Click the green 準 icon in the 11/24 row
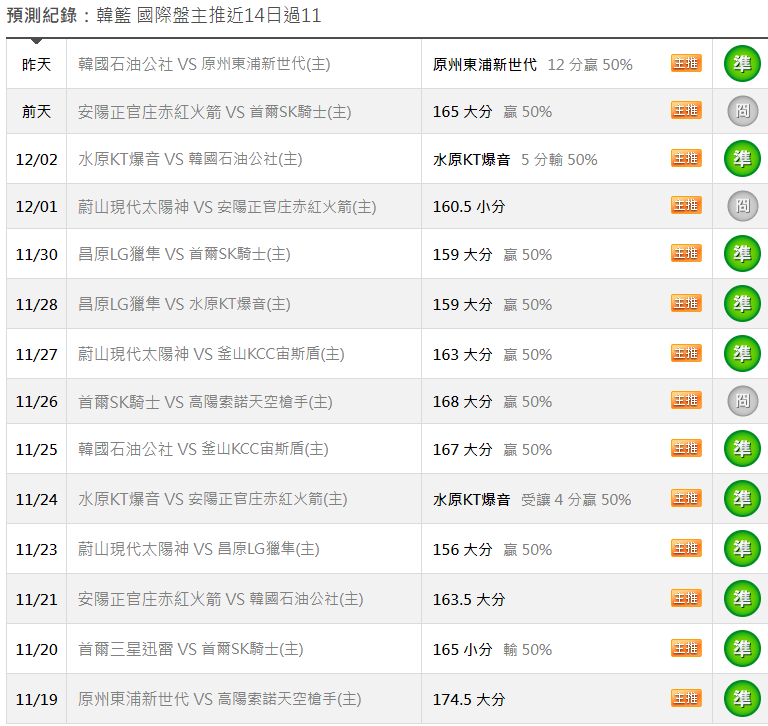This screenshot has width=768, height=726. click(x=742, y=499)
